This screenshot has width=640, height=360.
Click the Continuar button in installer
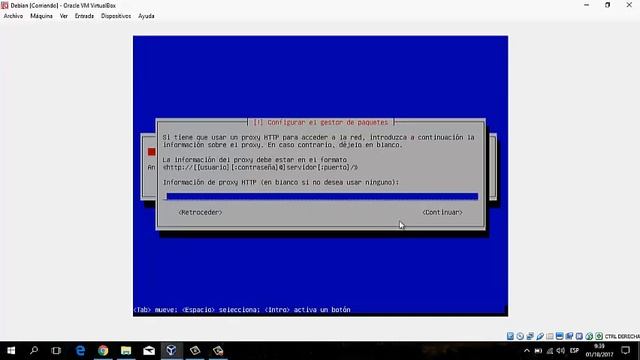[442, 212]
